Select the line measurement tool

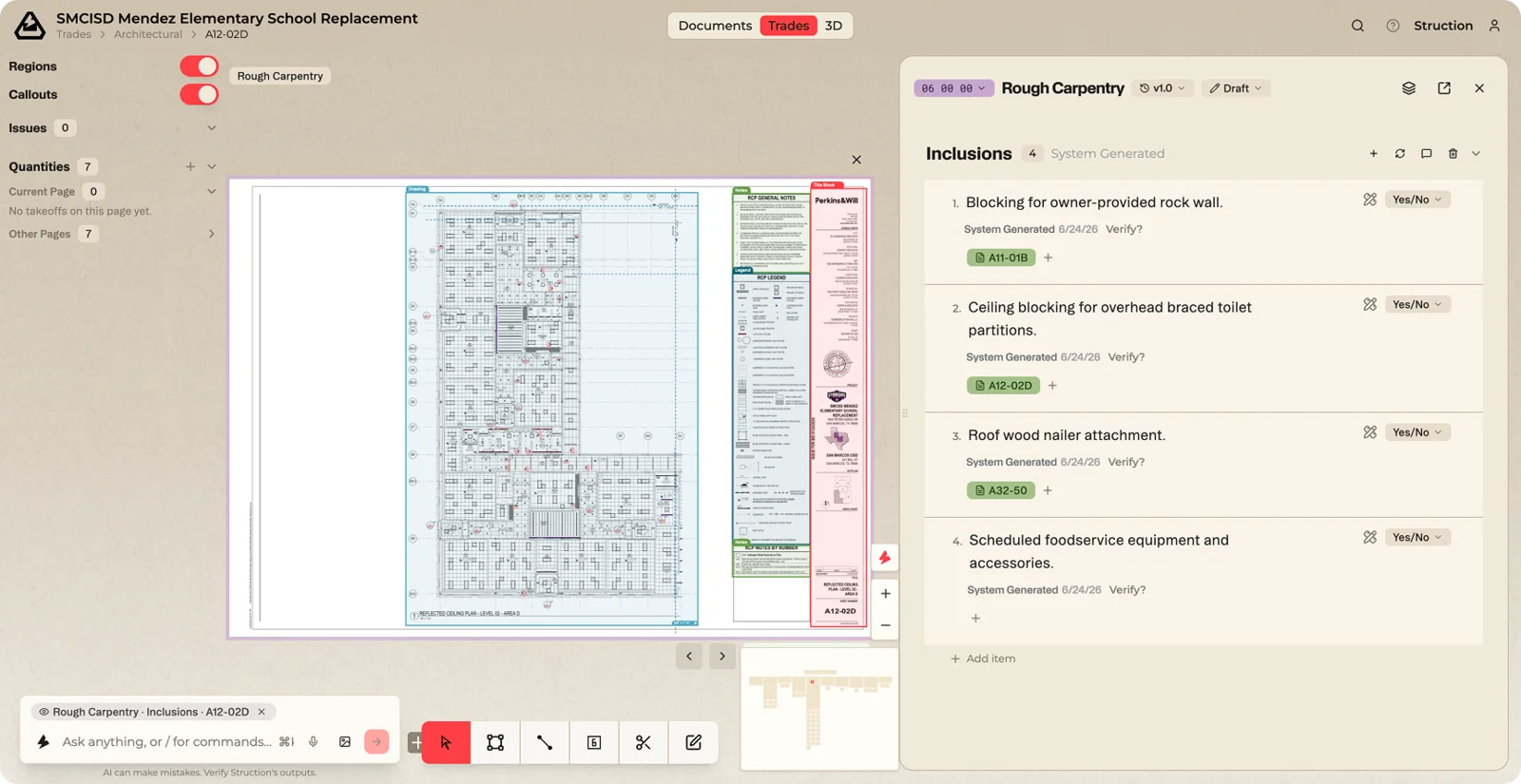545,742
